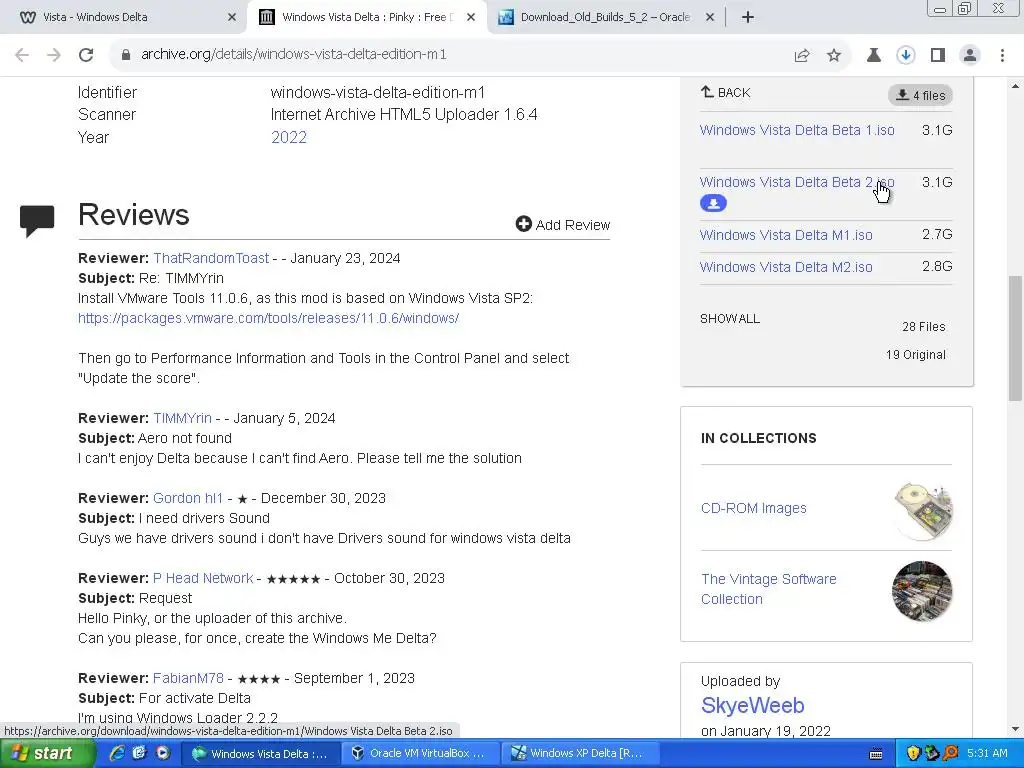Open uploader SkyeWeeb profile
The width and height of the screenshot is (1024, 768).
(x=752, y=705)
